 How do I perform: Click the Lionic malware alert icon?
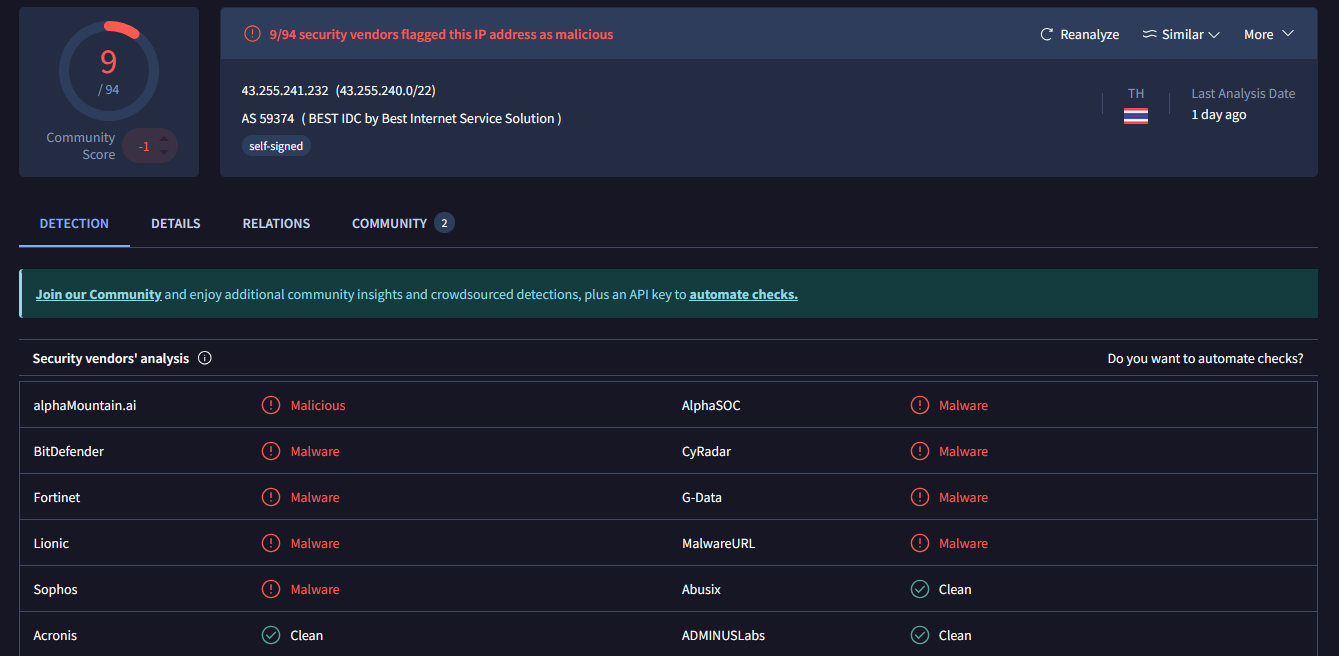tap(271, 543)
